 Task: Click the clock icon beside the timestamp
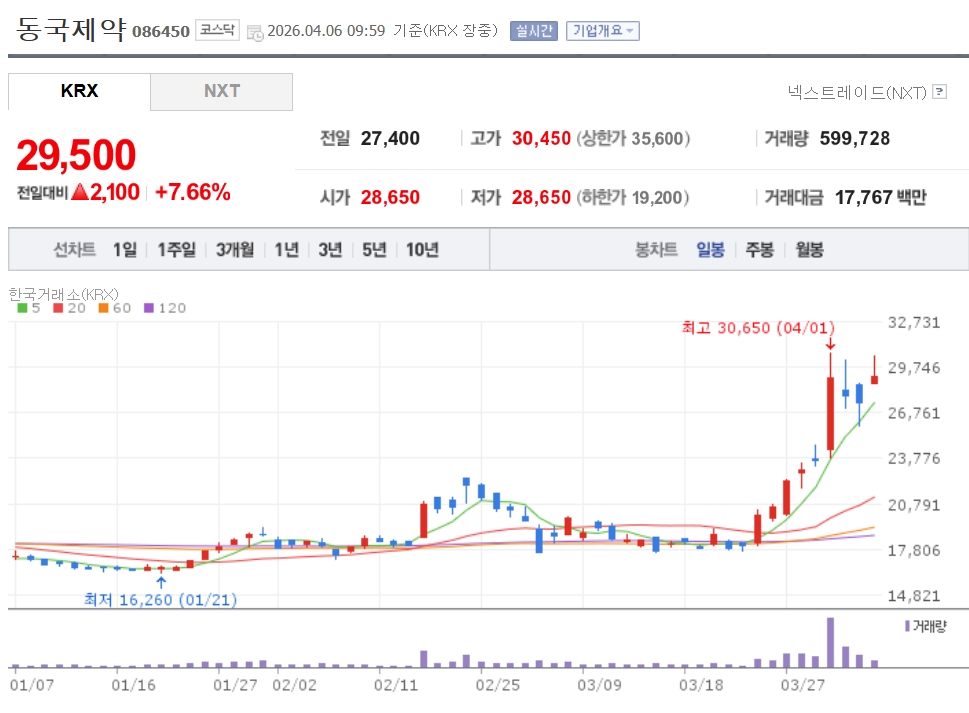tap(255, 32)
